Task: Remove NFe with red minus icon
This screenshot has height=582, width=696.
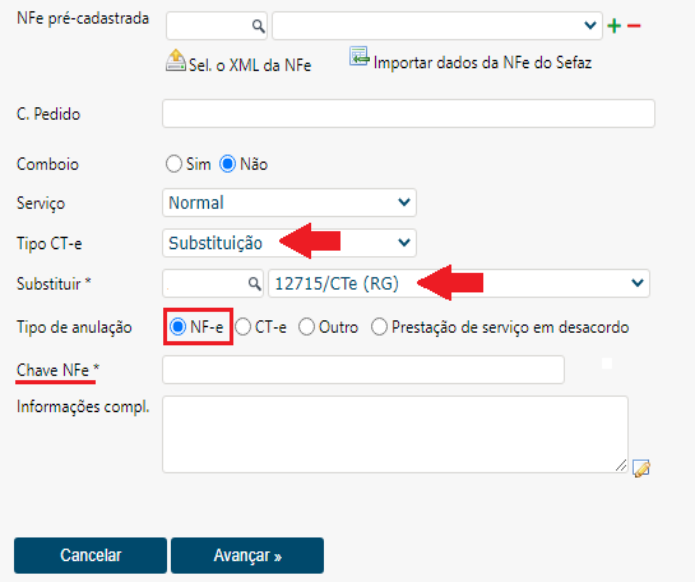Action: pos(634,26)
